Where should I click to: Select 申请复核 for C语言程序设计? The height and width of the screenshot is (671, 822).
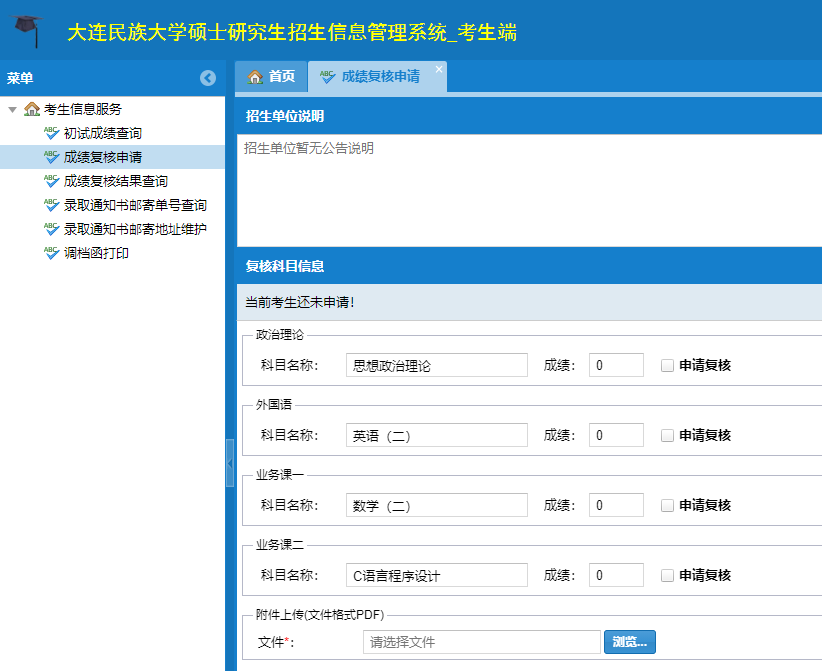667,575
